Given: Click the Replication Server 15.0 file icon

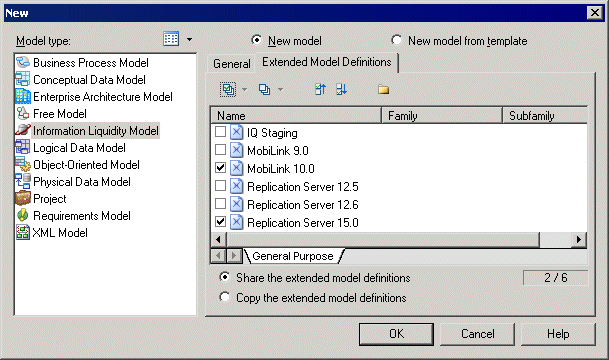Looking at the screenshot, I should (236, 223).
